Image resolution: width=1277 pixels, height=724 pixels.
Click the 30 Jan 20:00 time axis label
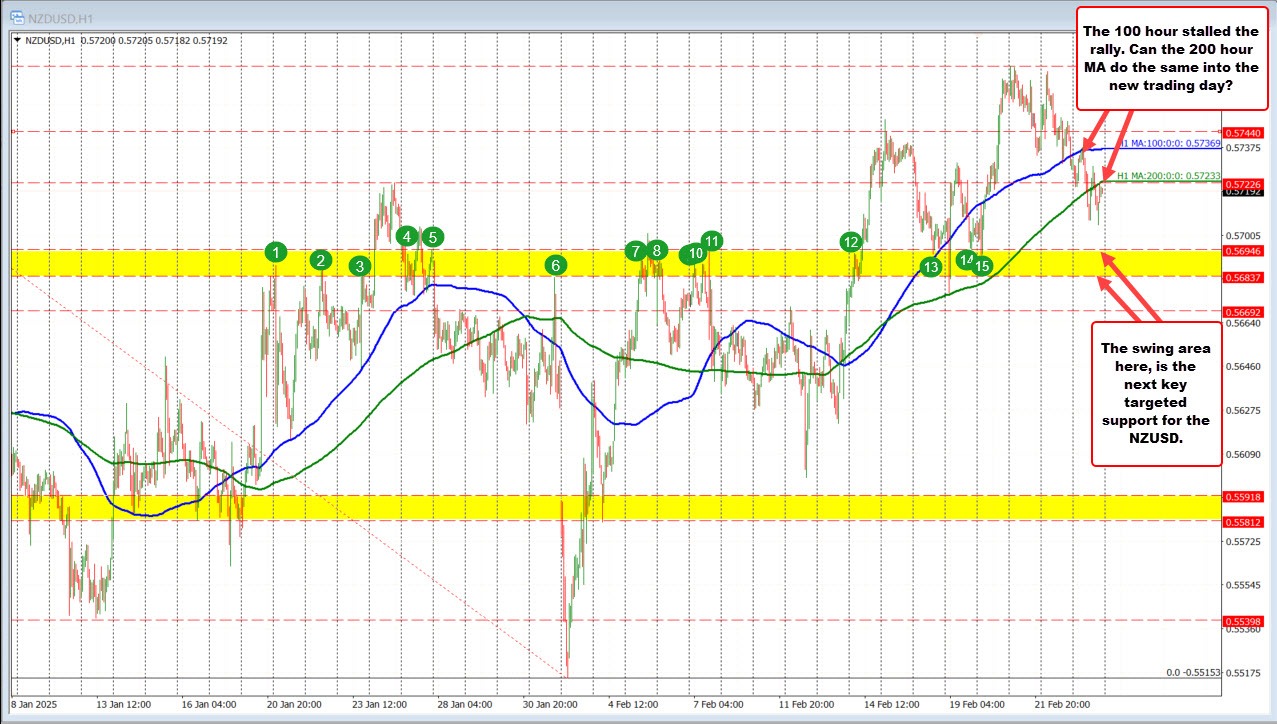point(545,703)
